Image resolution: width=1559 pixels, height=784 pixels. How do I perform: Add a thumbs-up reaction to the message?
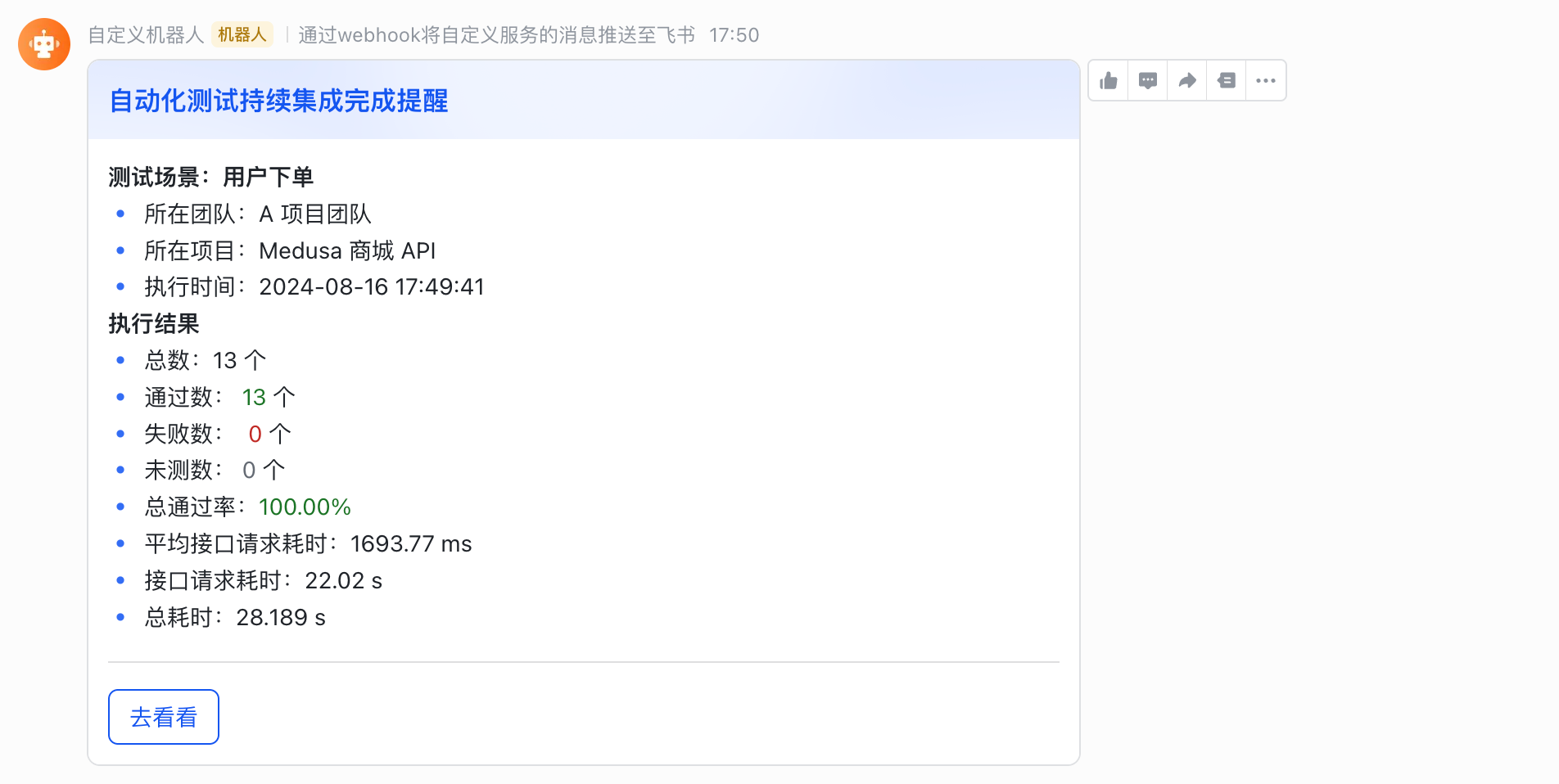(1108, 80)
